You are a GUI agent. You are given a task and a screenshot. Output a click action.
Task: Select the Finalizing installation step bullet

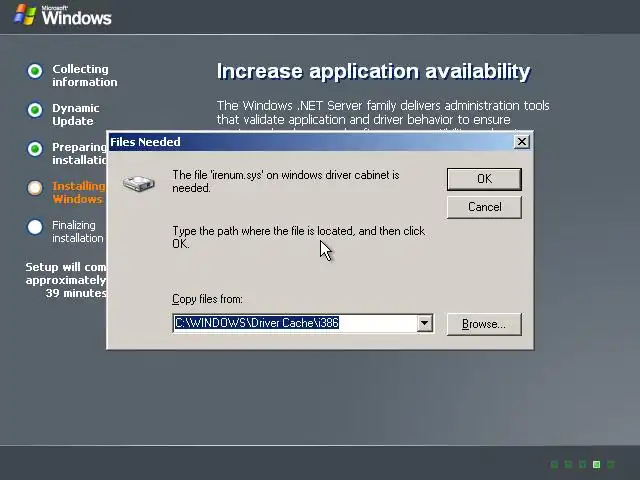click(35, 227)
